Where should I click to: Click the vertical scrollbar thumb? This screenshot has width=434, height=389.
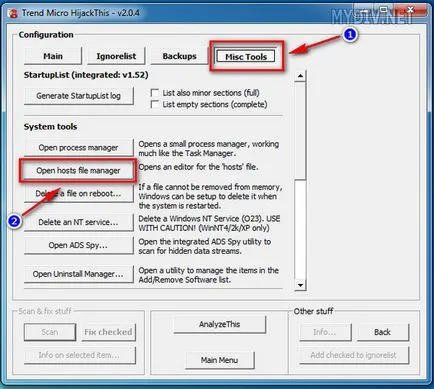coord(300,131)
